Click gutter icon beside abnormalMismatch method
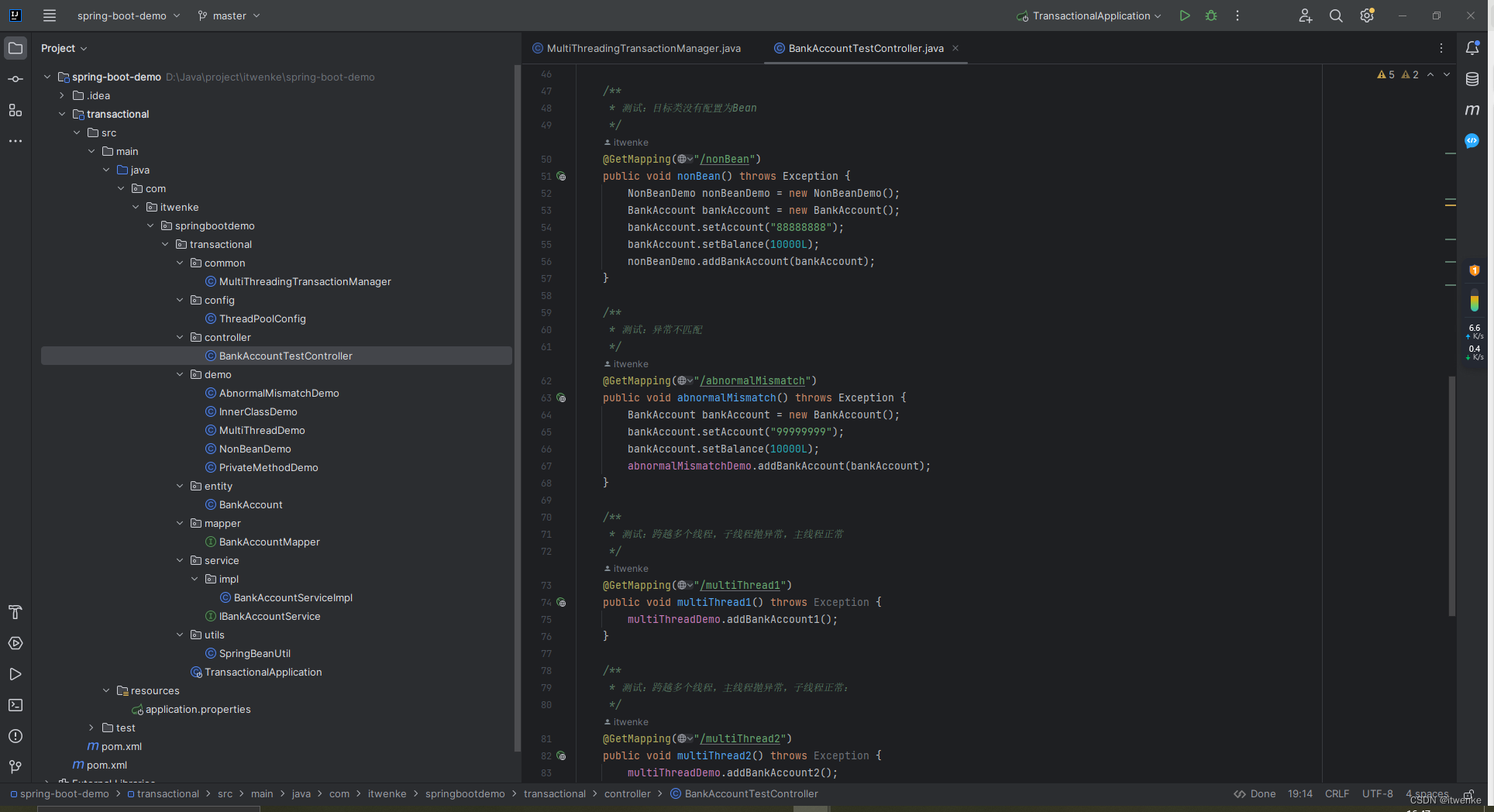 (x=561, y=398)
